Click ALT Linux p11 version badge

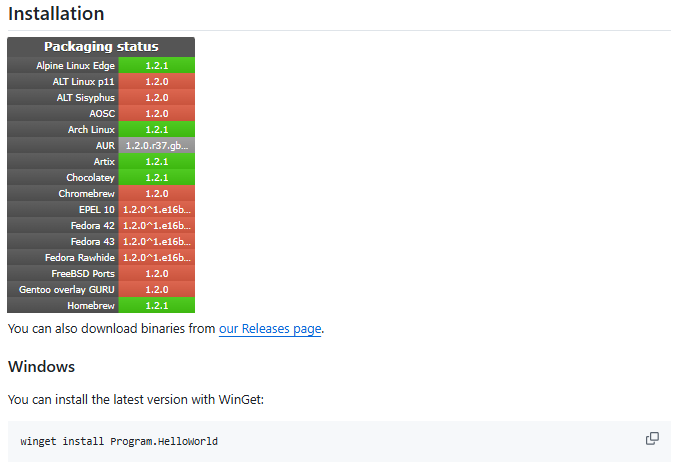pyautogui.click(x=156, y=81)
